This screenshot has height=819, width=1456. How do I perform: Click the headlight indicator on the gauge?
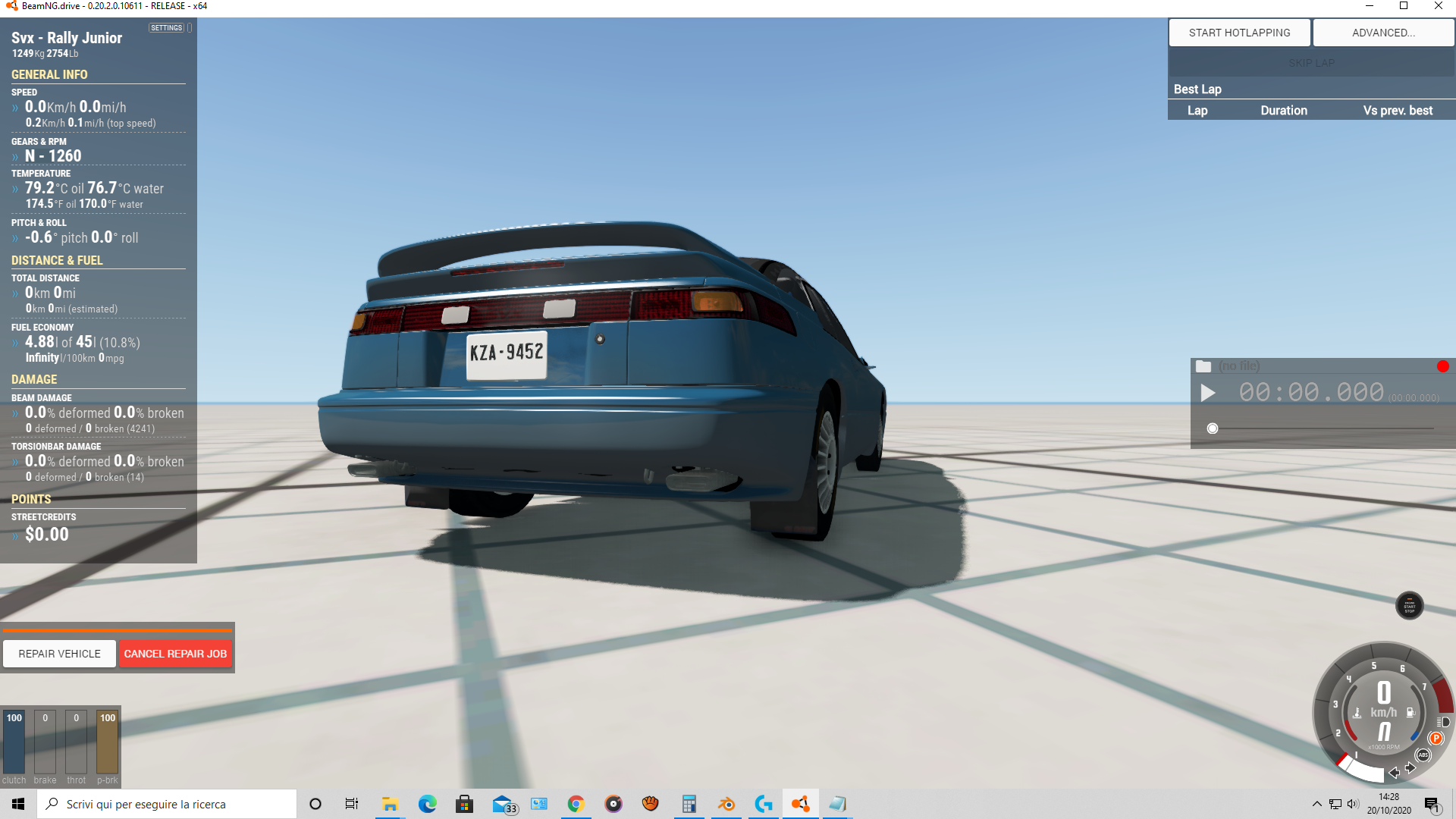[1443, 722]
